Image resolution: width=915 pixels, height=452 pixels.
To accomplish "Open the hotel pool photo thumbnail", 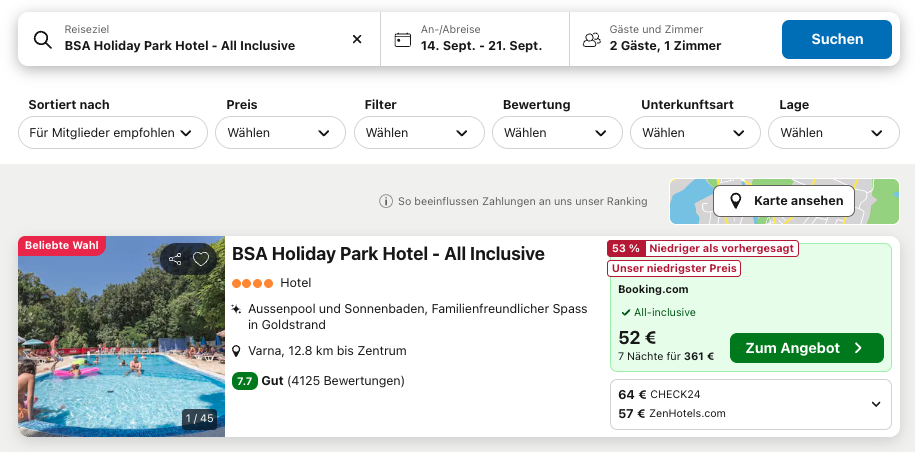I will point(121,337).
